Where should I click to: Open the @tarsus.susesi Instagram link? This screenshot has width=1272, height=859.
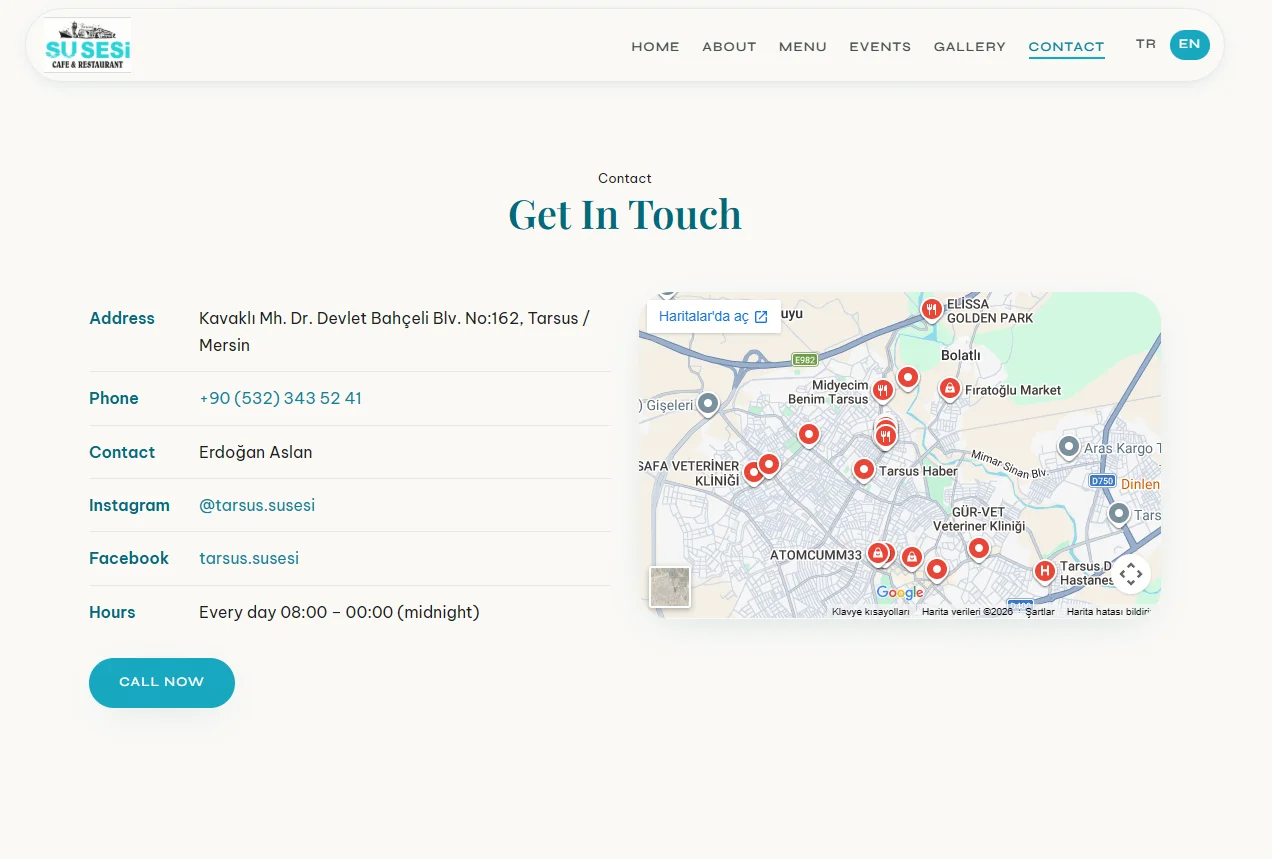[257, 505]
